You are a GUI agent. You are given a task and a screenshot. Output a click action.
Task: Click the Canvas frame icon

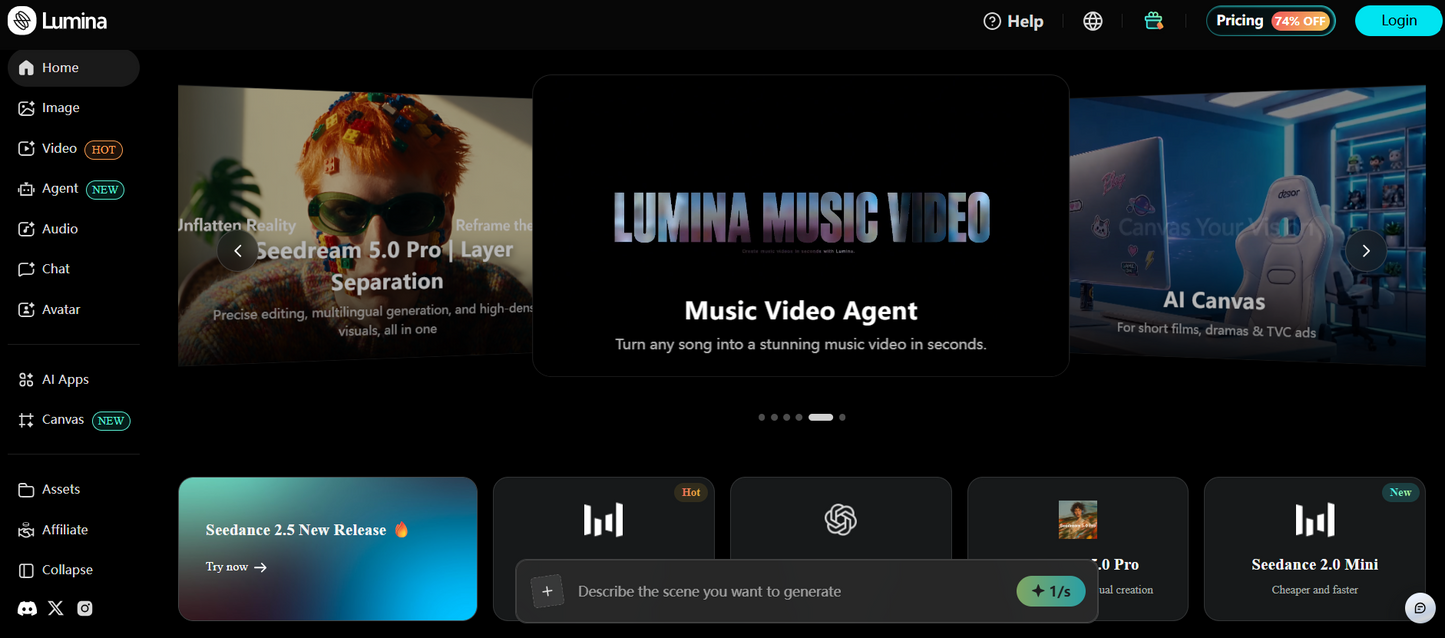[x=26, y=421]
